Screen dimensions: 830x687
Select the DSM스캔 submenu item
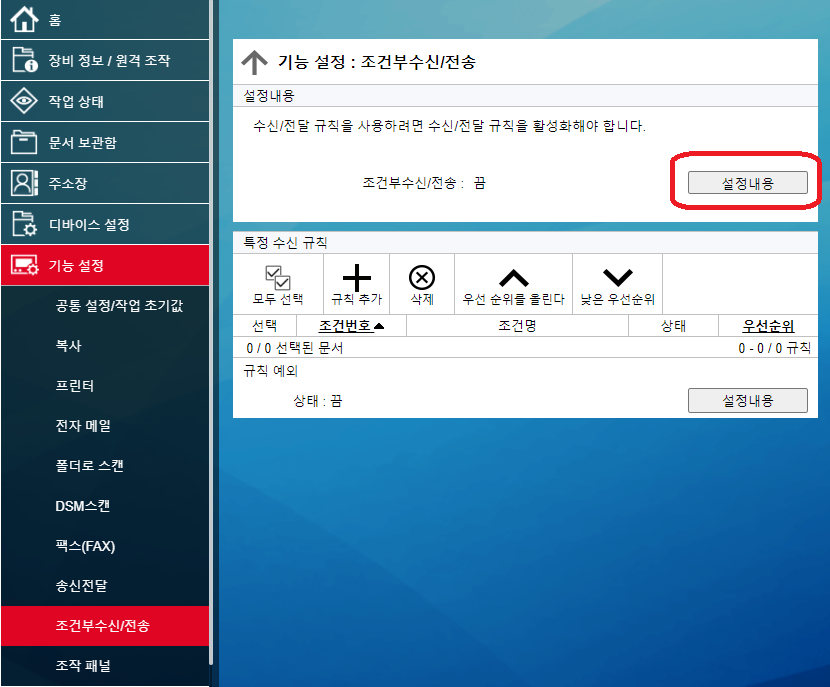(x=105, y=506)
